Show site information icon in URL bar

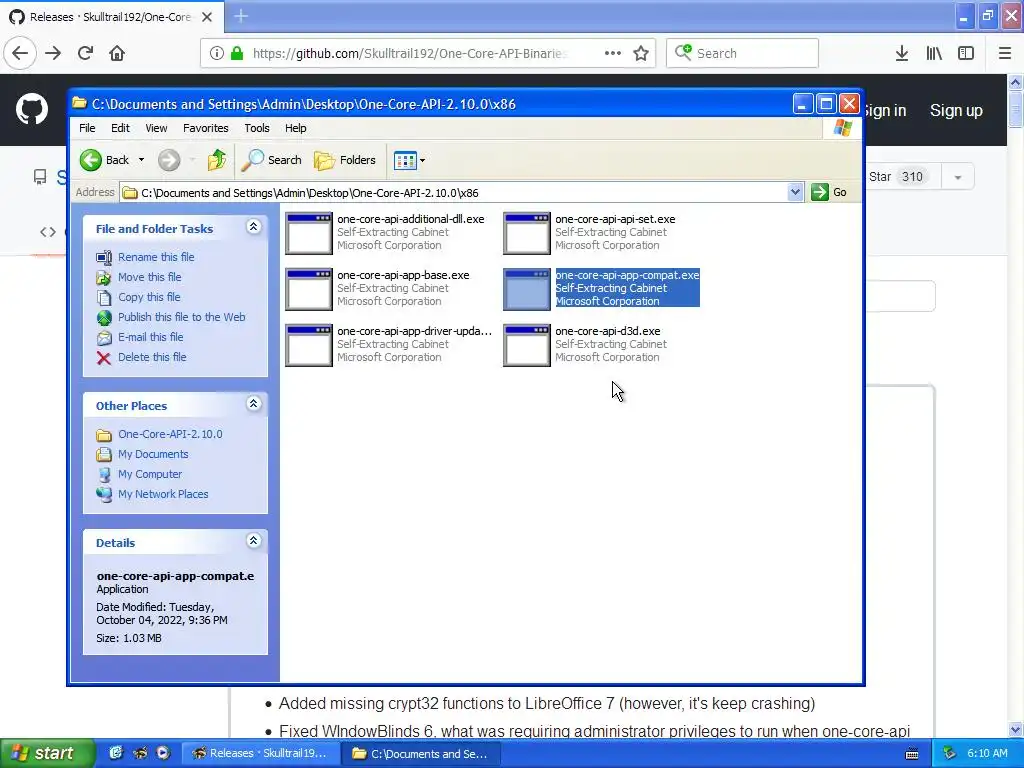(x=217, y=53)
